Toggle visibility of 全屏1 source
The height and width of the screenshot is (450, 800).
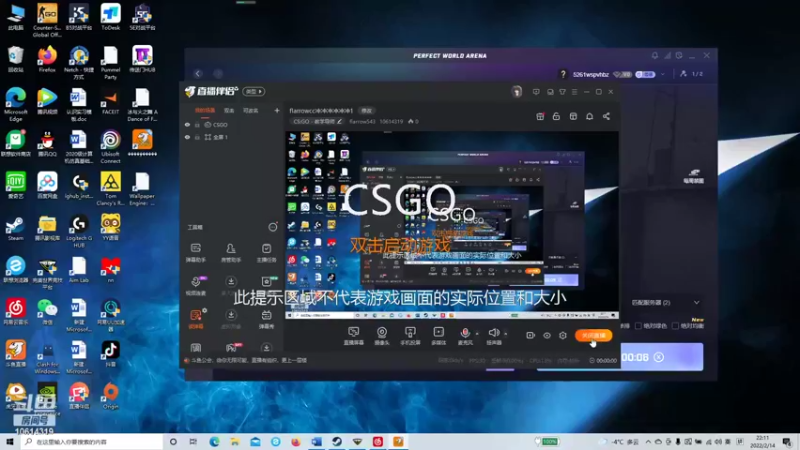tap(187, 137)
